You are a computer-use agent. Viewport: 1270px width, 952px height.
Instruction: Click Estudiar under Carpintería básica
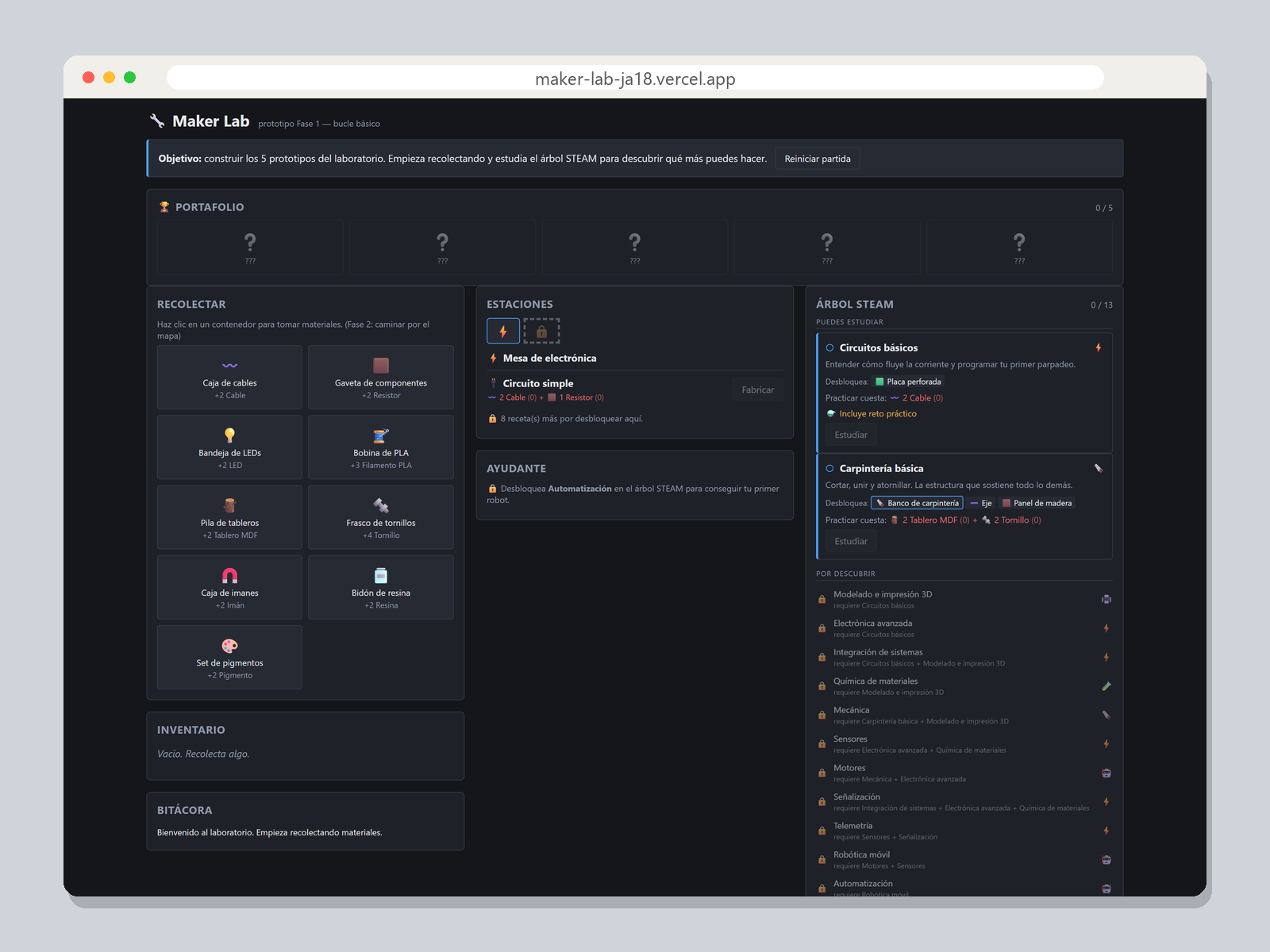click(x=851, y=541)
